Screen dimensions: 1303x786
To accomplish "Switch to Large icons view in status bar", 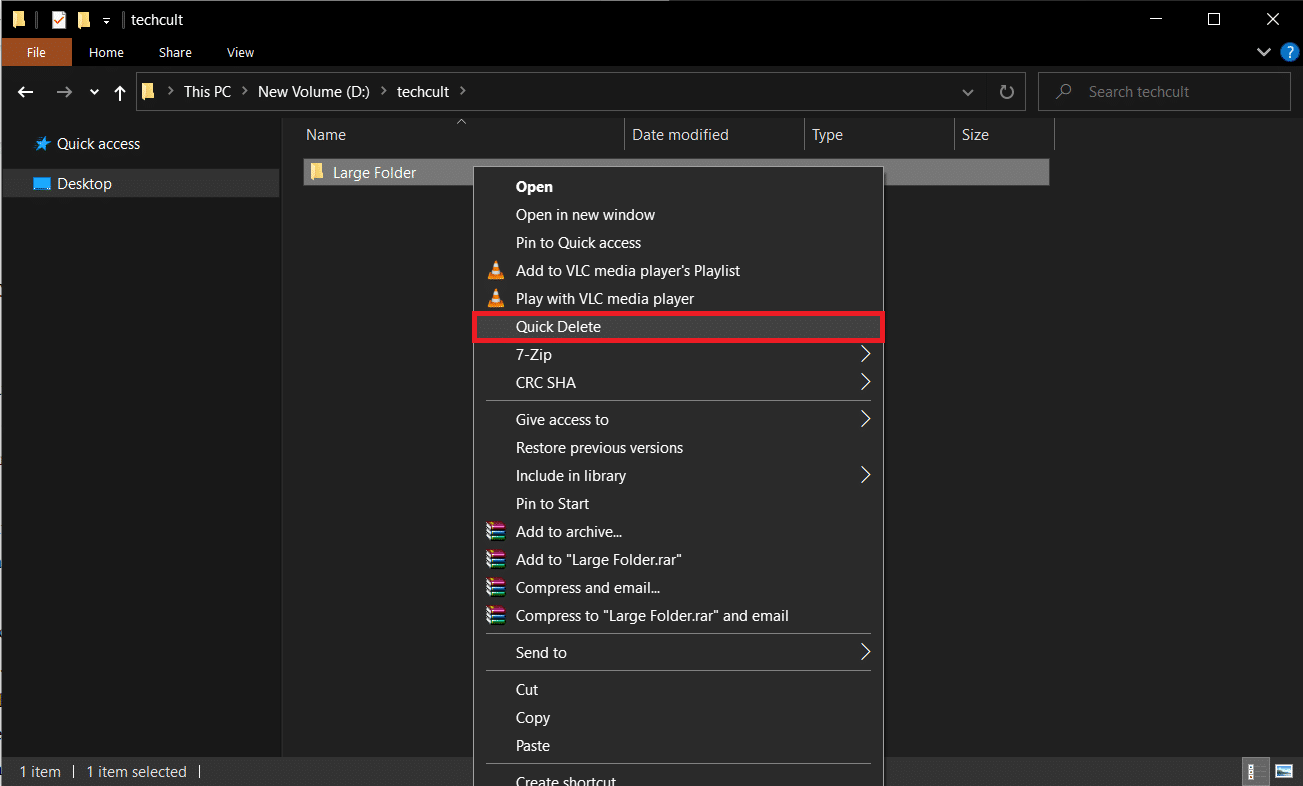I will tap(1283, 771).
